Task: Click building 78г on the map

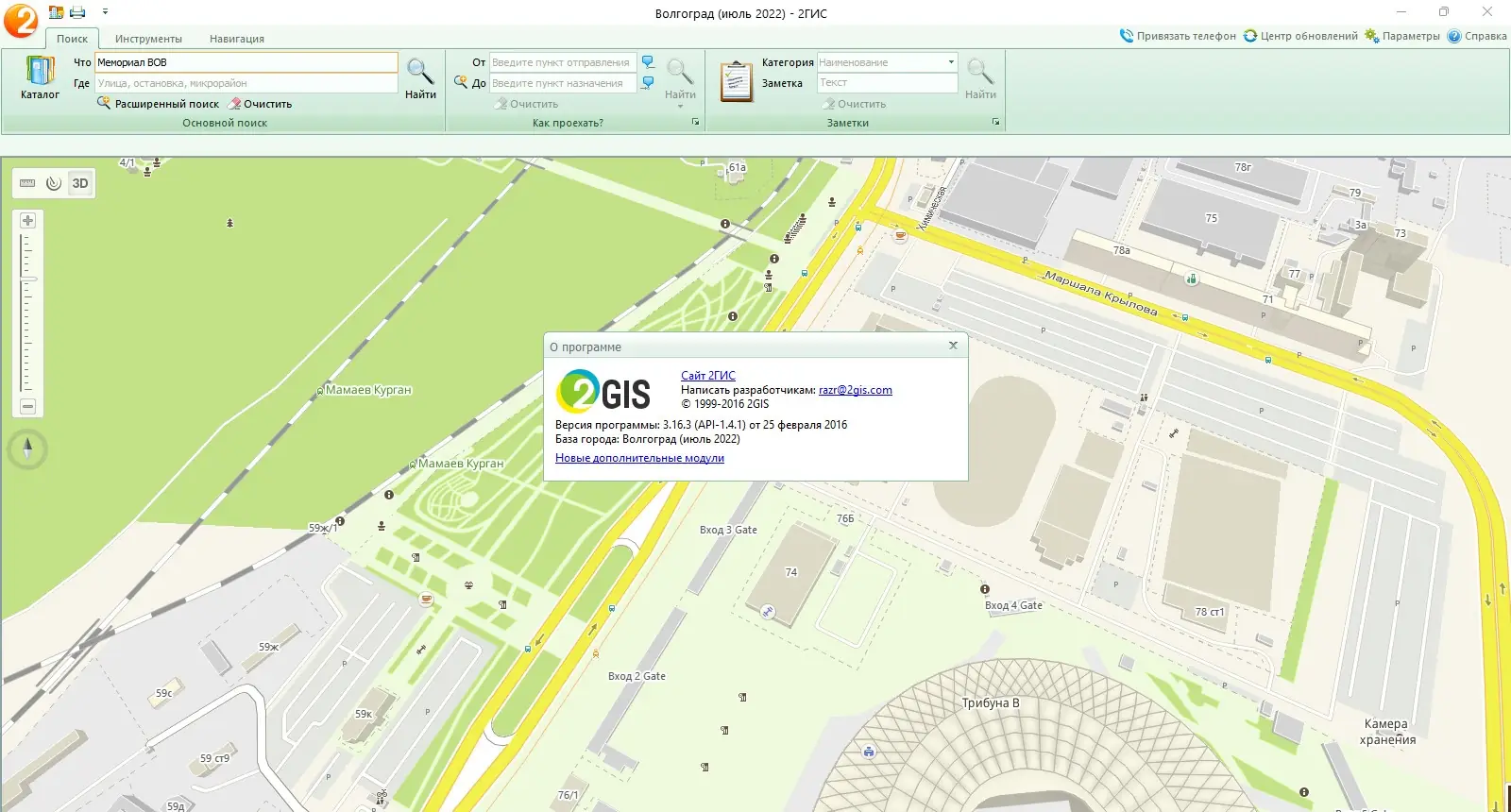Action: pos(1243,167)
